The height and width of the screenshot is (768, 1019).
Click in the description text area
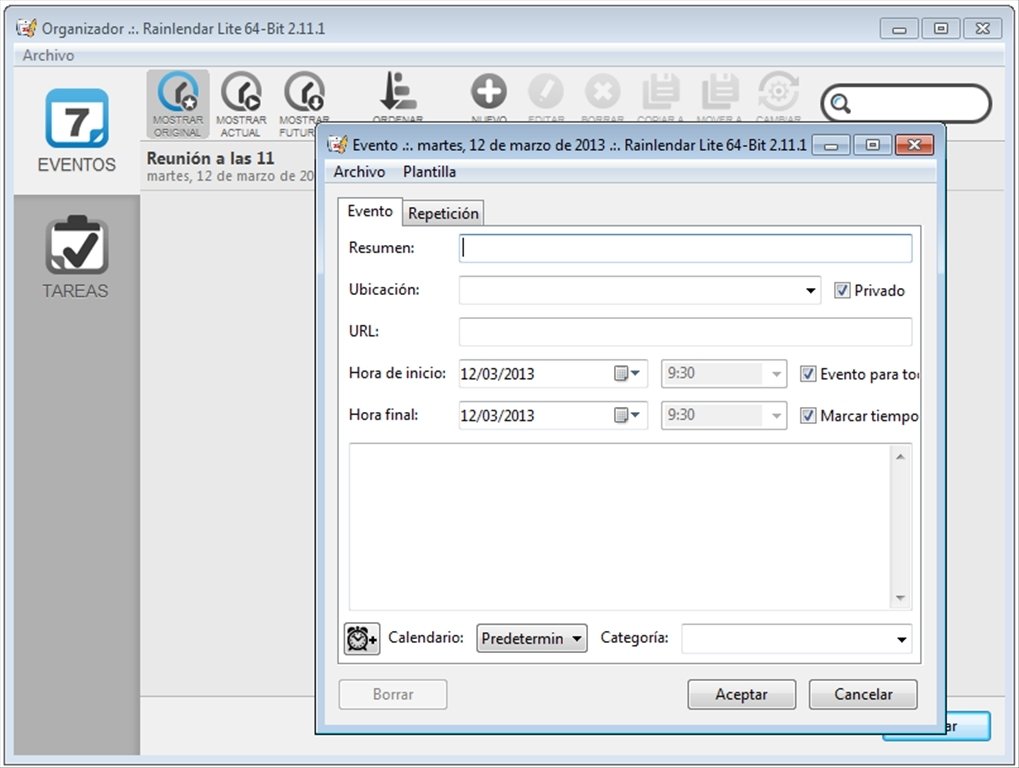pos(621,527)
